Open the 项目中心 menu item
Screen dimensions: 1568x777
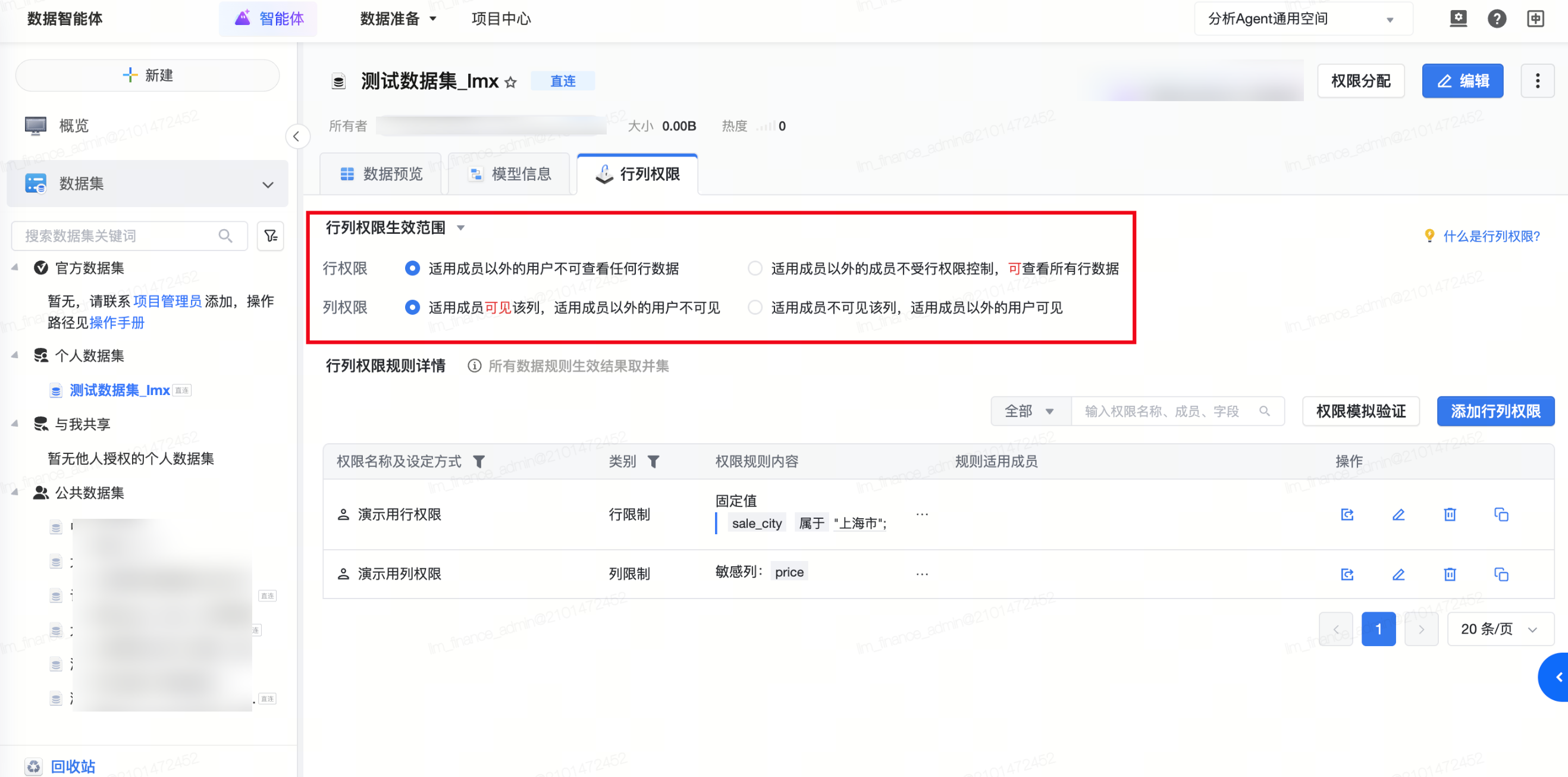point(501,19)
